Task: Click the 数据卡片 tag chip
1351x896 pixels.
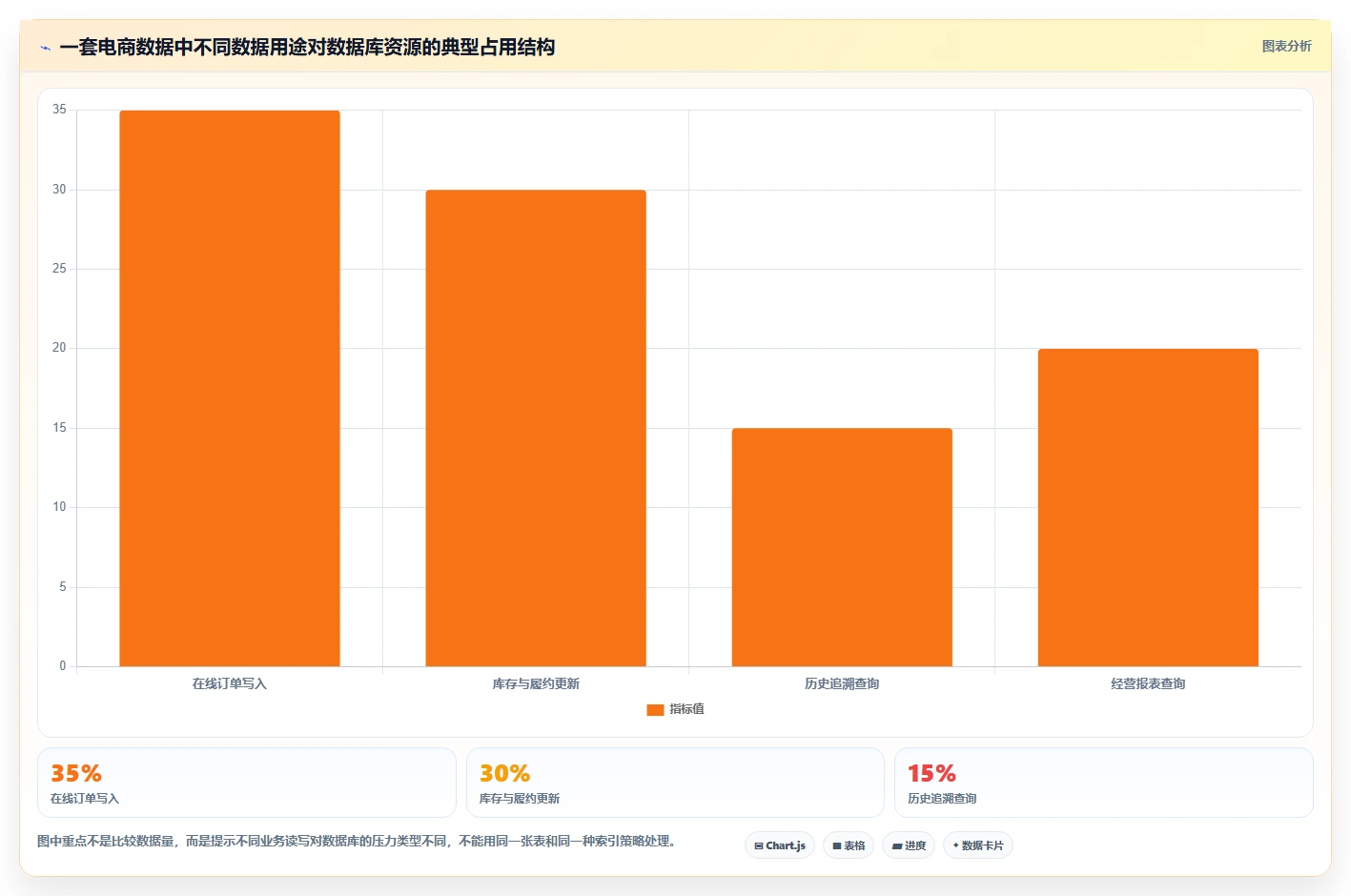Action: [977, 845]
